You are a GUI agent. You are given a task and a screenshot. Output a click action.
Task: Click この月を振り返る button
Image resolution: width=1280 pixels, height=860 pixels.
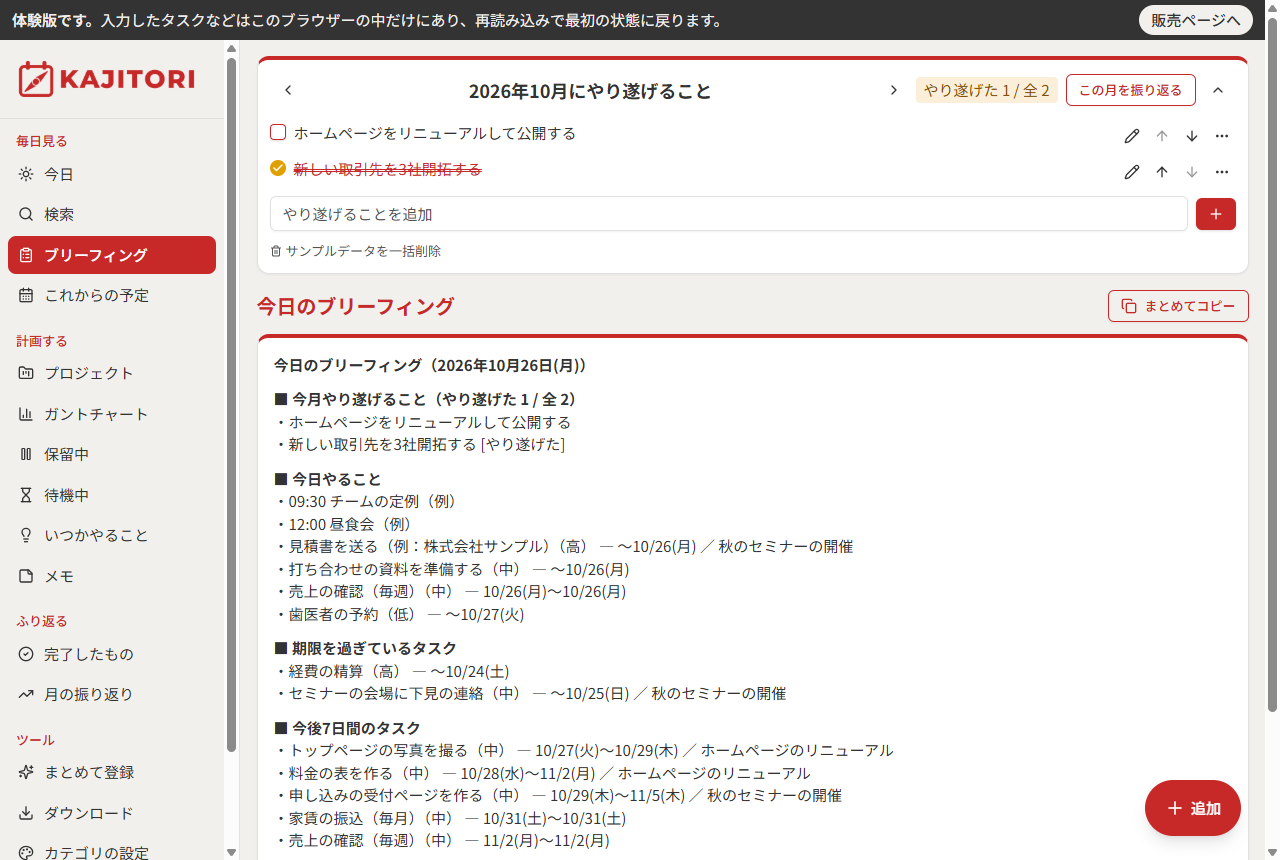pyautogui.click(x=1131, y=90)
